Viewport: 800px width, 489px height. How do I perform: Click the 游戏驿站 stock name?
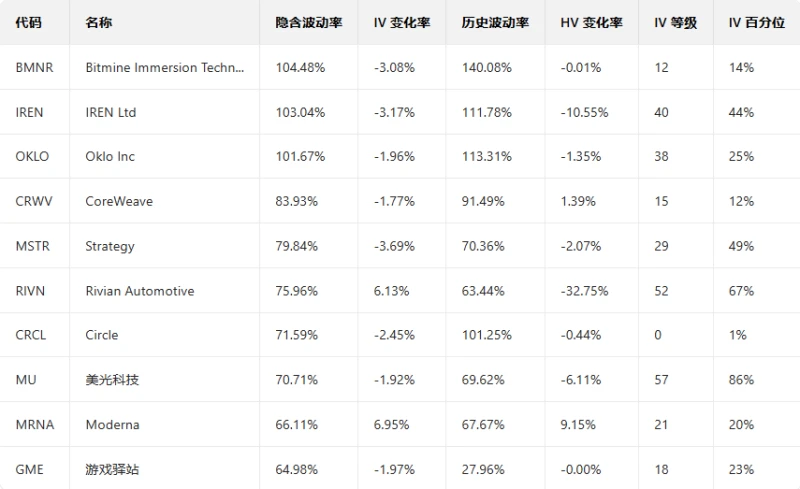pos(112,469)
